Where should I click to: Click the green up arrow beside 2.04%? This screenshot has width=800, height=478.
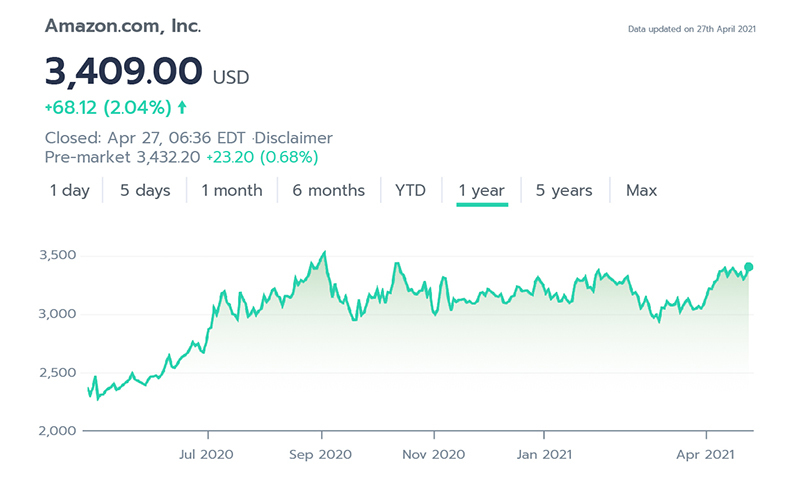tap(182, 107)
